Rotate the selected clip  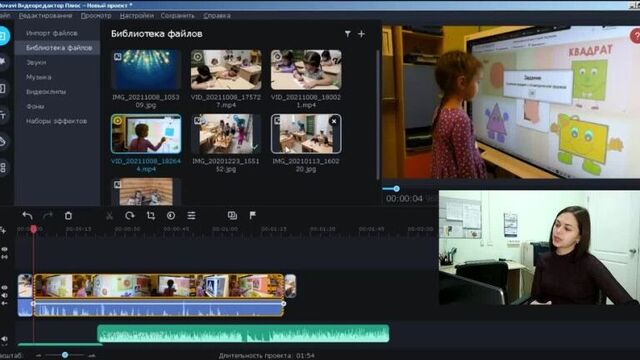click(130, 216)
